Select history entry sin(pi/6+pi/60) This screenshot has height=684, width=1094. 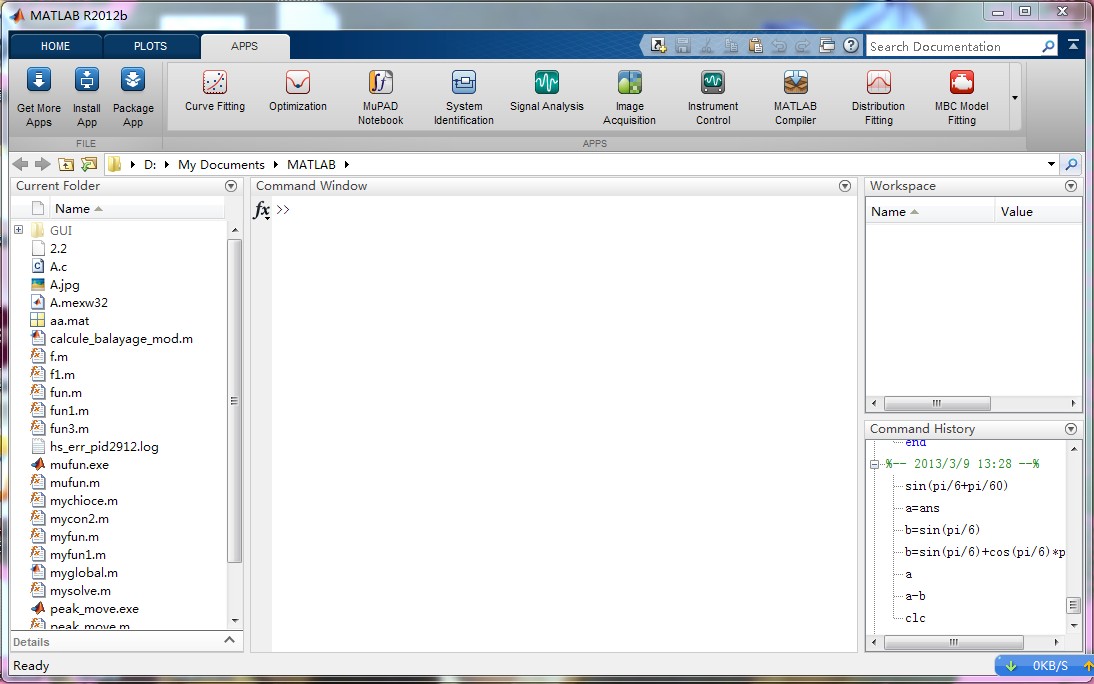(x=957, y=486)
